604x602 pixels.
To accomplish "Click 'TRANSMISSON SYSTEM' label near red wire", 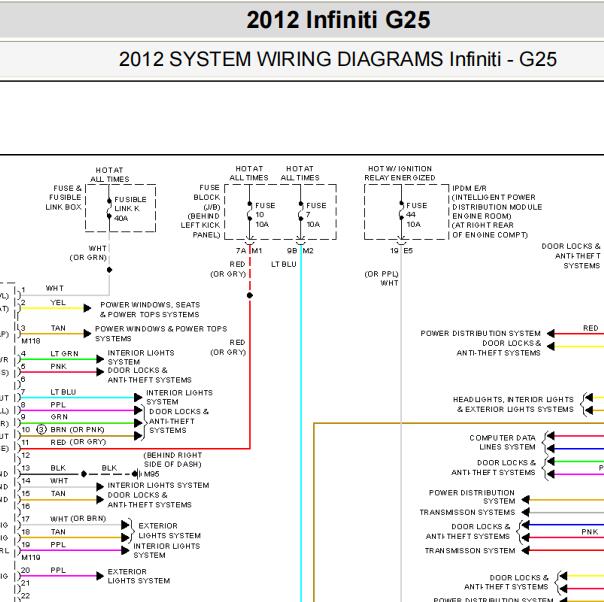I will point(470,551).
